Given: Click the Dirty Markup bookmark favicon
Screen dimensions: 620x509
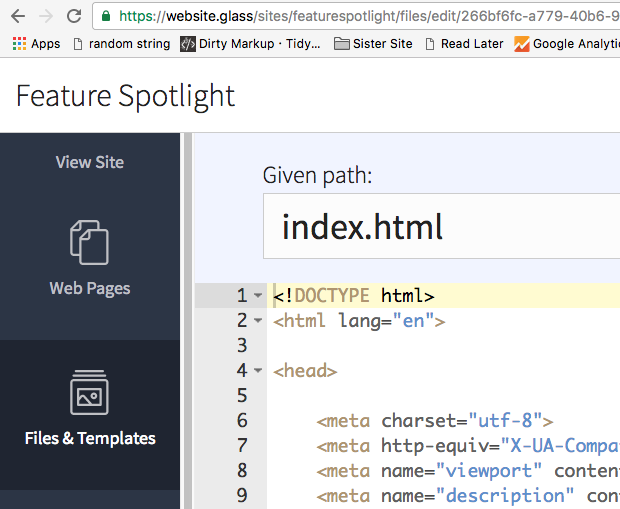Looking at the screenshot, I should [188, 44].
